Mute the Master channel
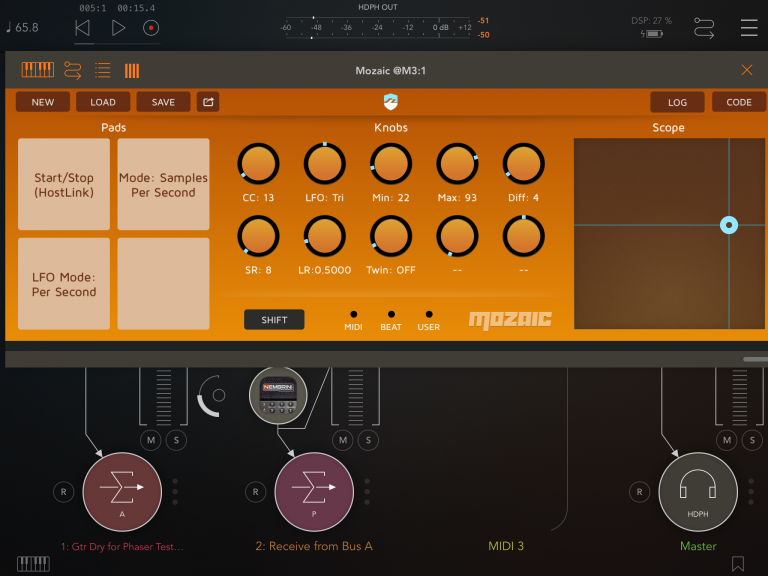The image size is (768, 576). pos(727,440)
